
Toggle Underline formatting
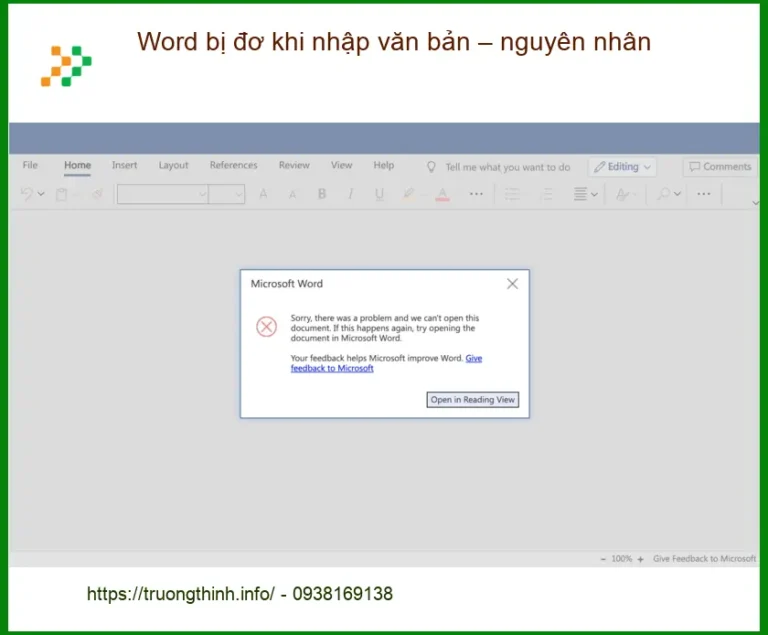point(379,195)
